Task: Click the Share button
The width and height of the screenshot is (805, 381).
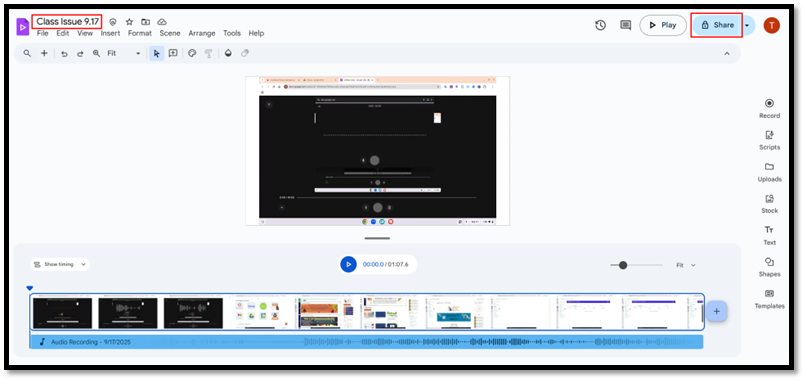Action: [717, 25]
